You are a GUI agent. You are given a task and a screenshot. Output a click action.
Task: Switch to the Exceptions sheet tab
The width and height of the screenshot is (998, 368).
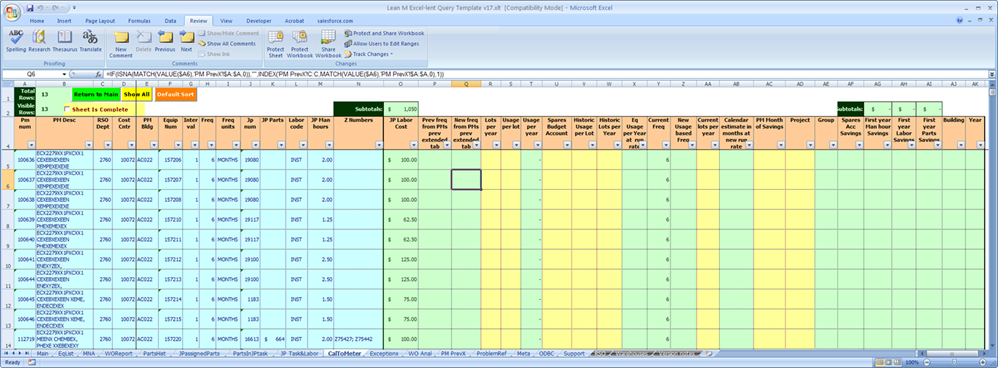(x=384, y=353)
